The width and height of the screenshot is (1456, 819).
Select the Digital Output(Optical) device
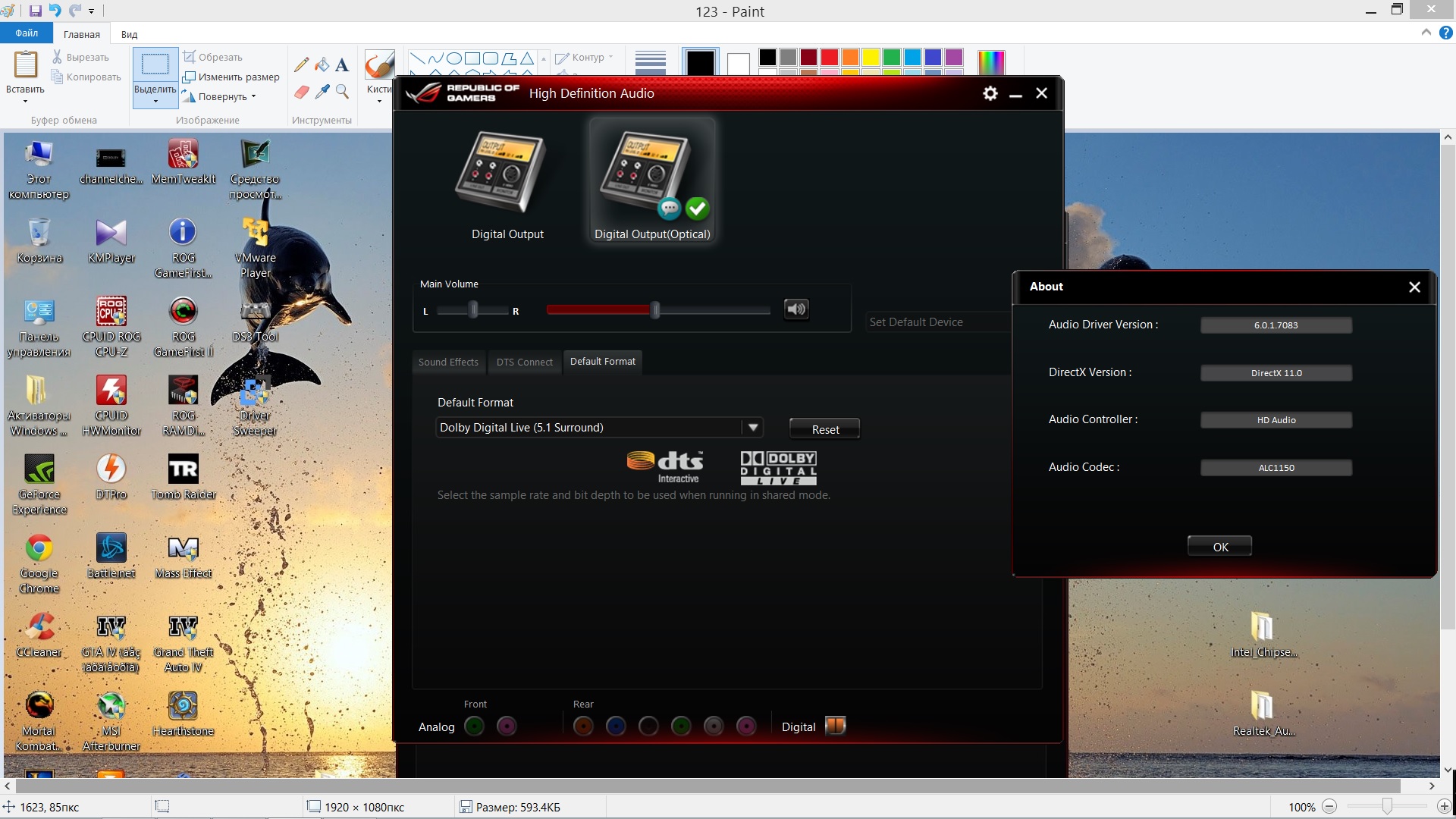click(x=652, y=182)
